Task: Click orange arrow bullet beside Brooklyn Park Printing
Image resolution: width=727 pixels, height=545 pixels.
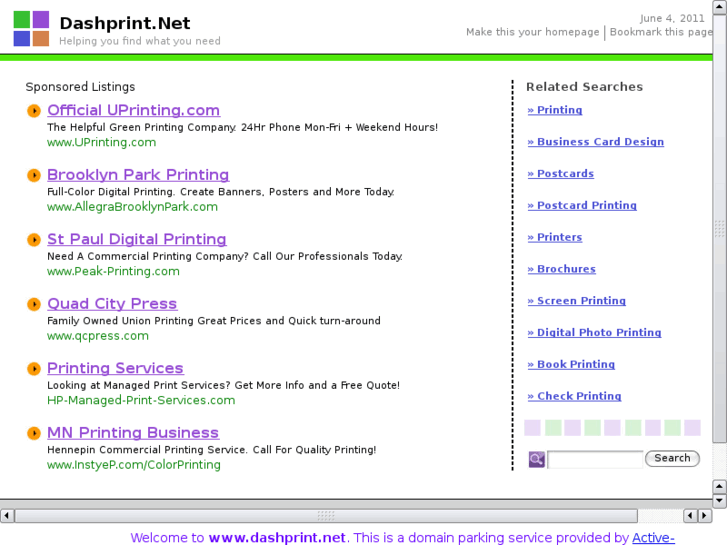Action: [34, 175]
